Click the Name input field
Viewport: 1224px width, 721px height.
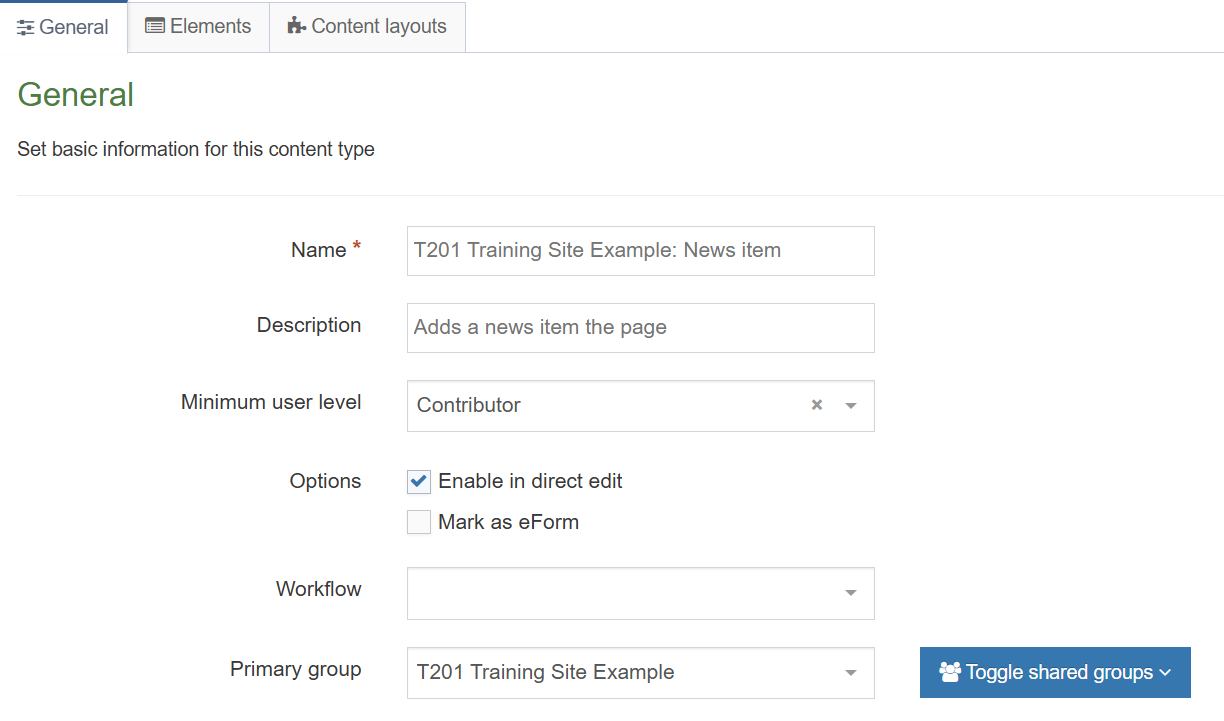(x=640, y=250)
